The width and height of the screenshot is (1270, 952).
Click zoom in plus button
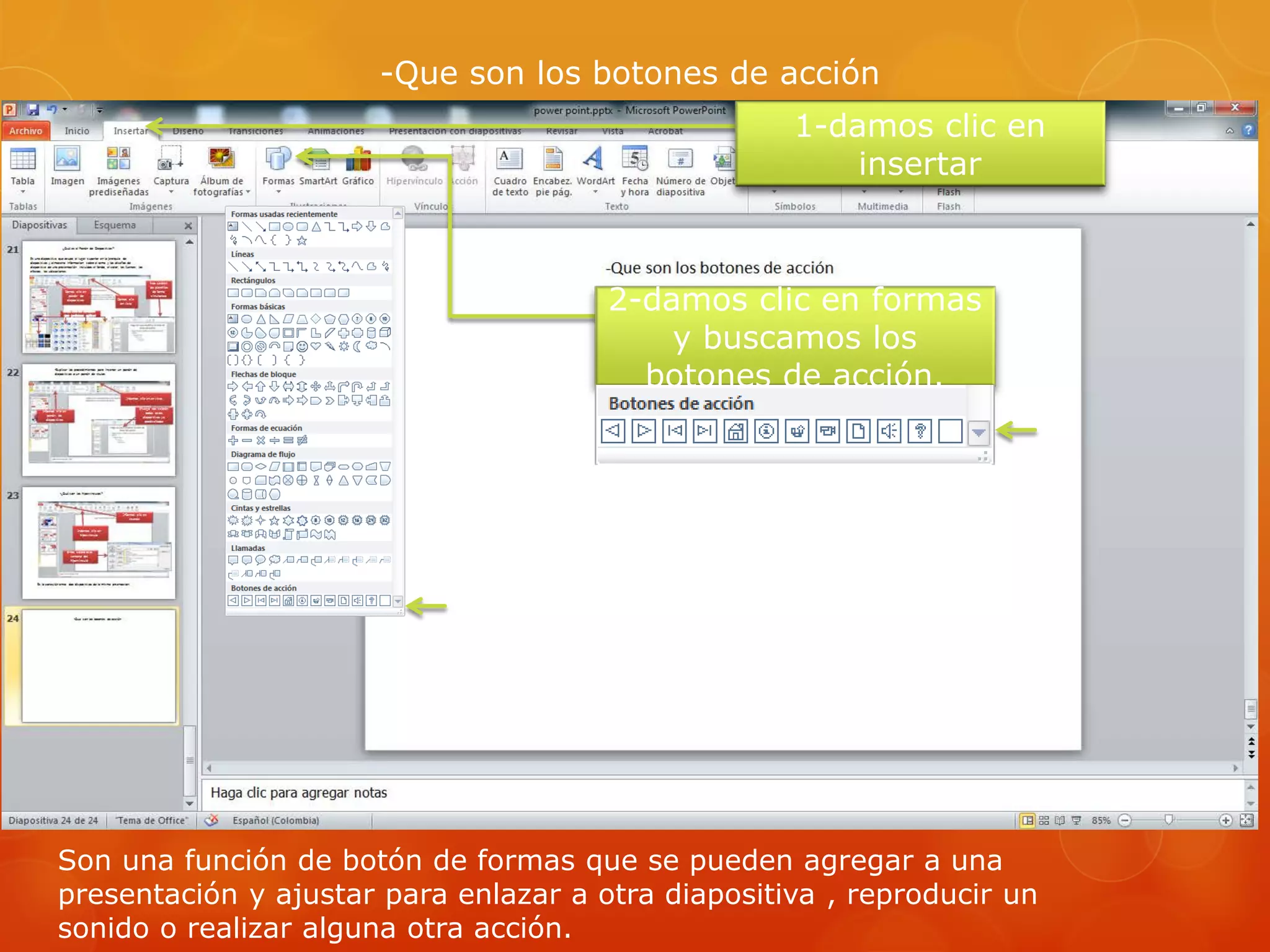(x=1225, y=820)
